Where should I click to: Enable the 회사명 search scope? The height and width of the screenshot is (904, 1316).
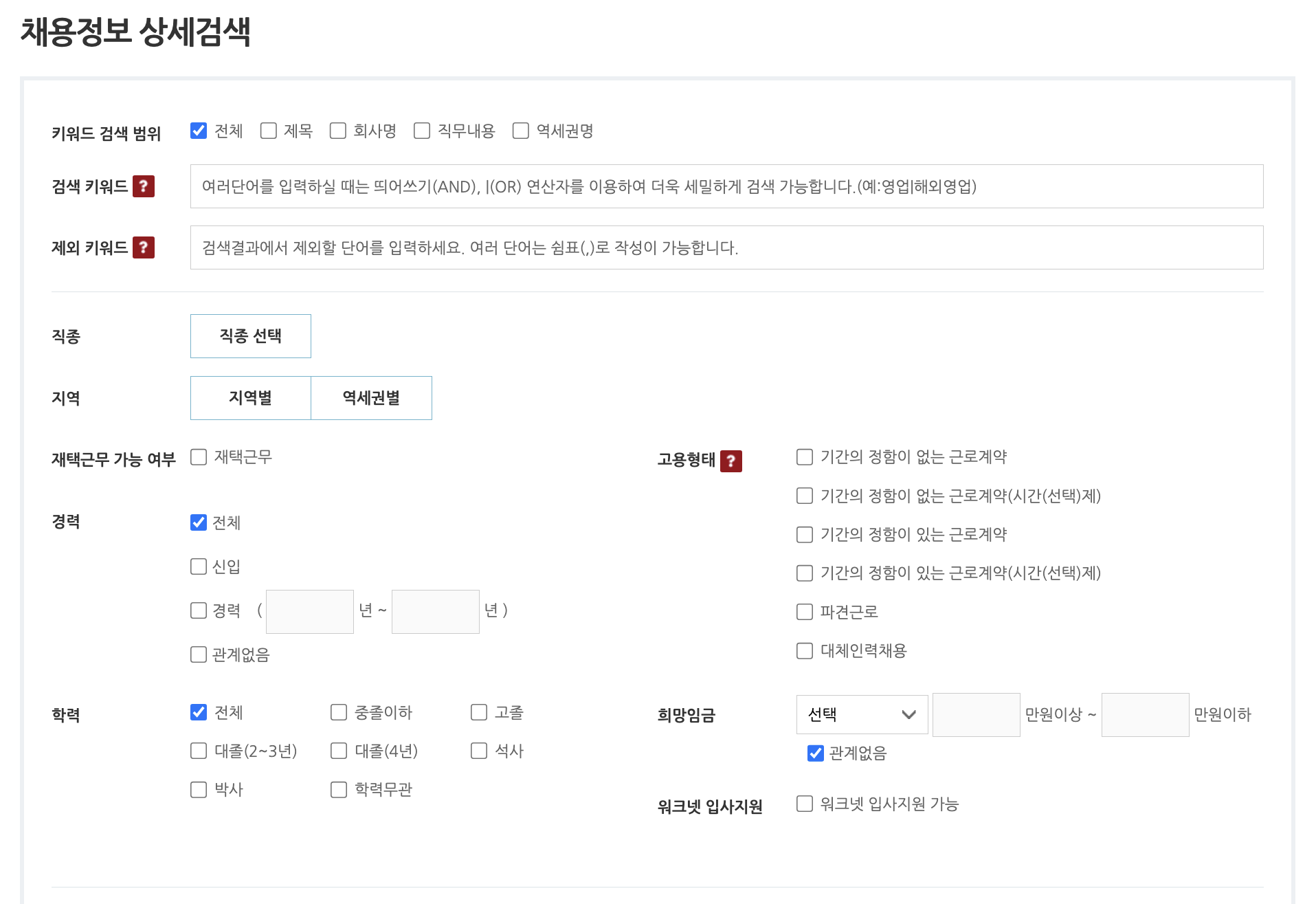(338, 131)
